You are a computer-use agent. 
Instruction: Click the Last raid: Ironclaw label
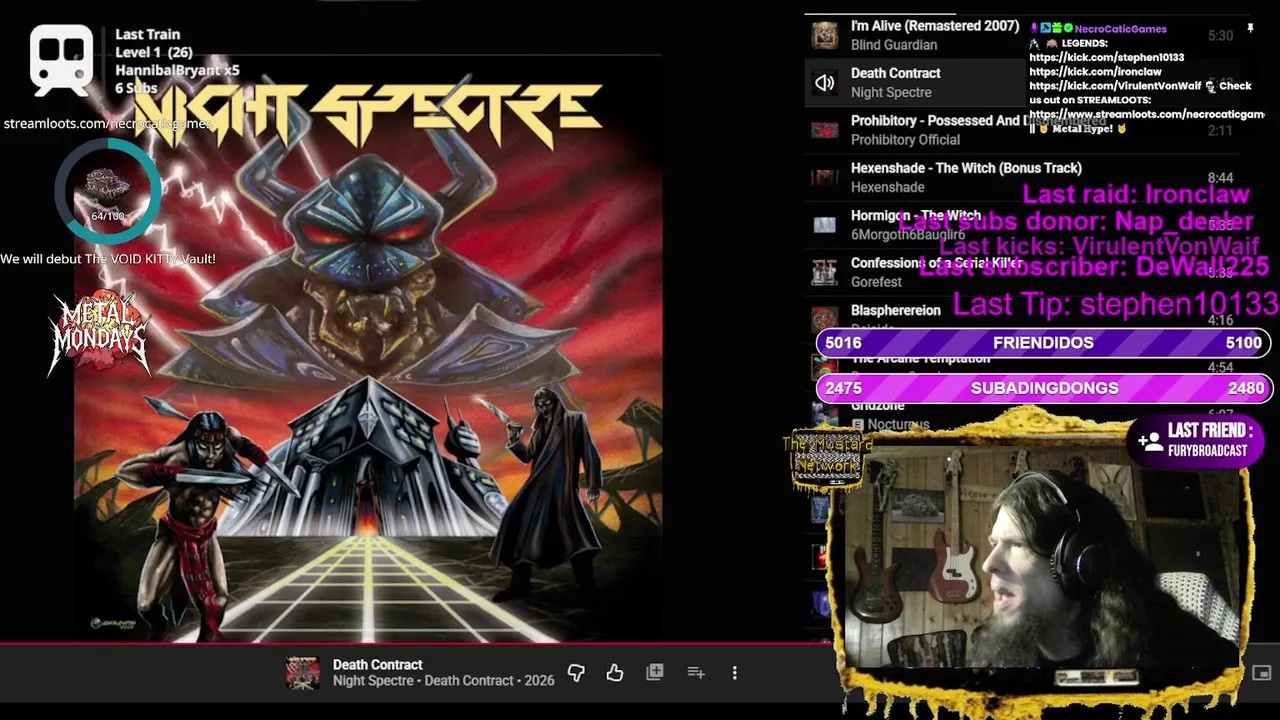1136,195
